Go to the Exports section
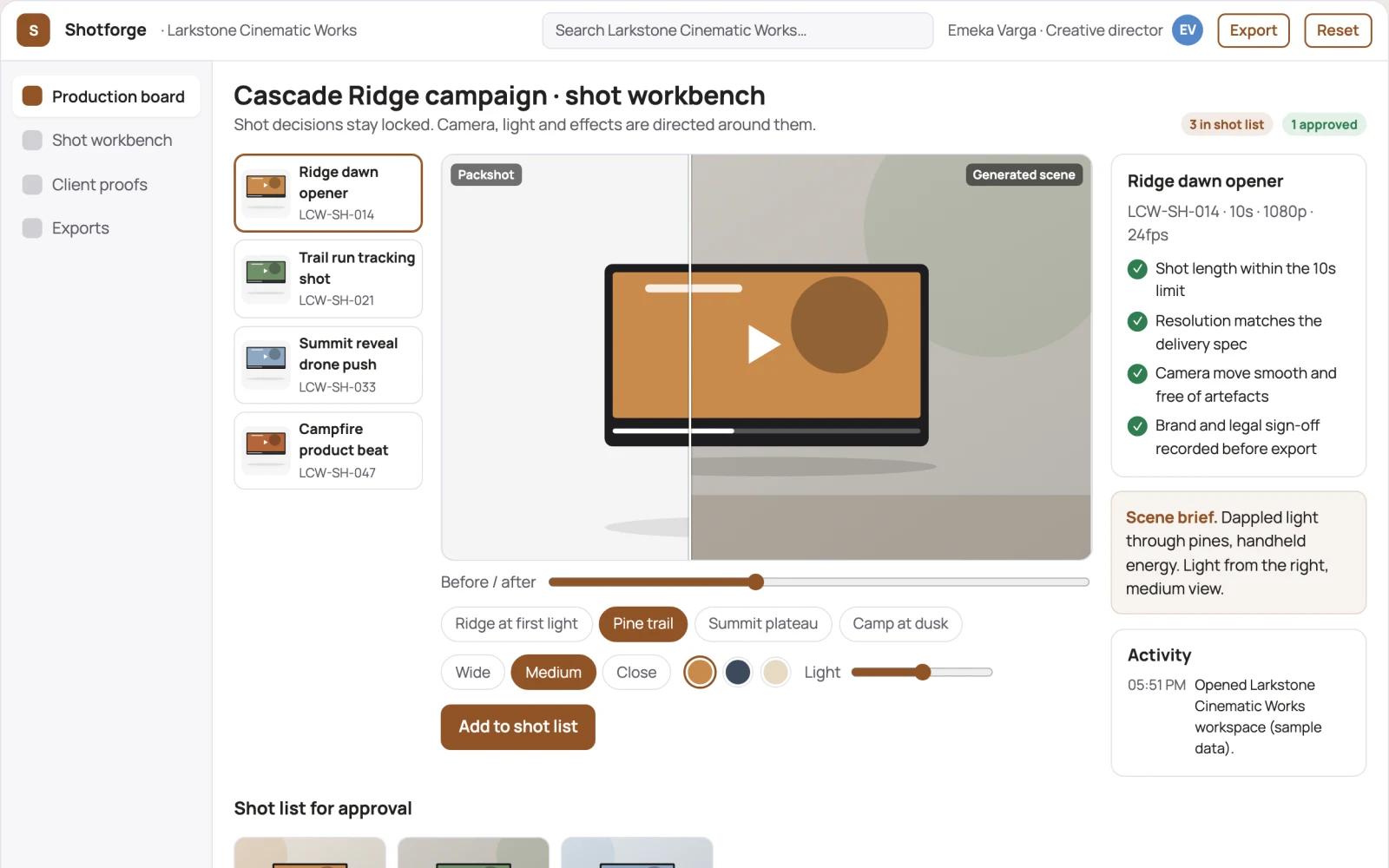1389x868 pixels. [106, 227]
